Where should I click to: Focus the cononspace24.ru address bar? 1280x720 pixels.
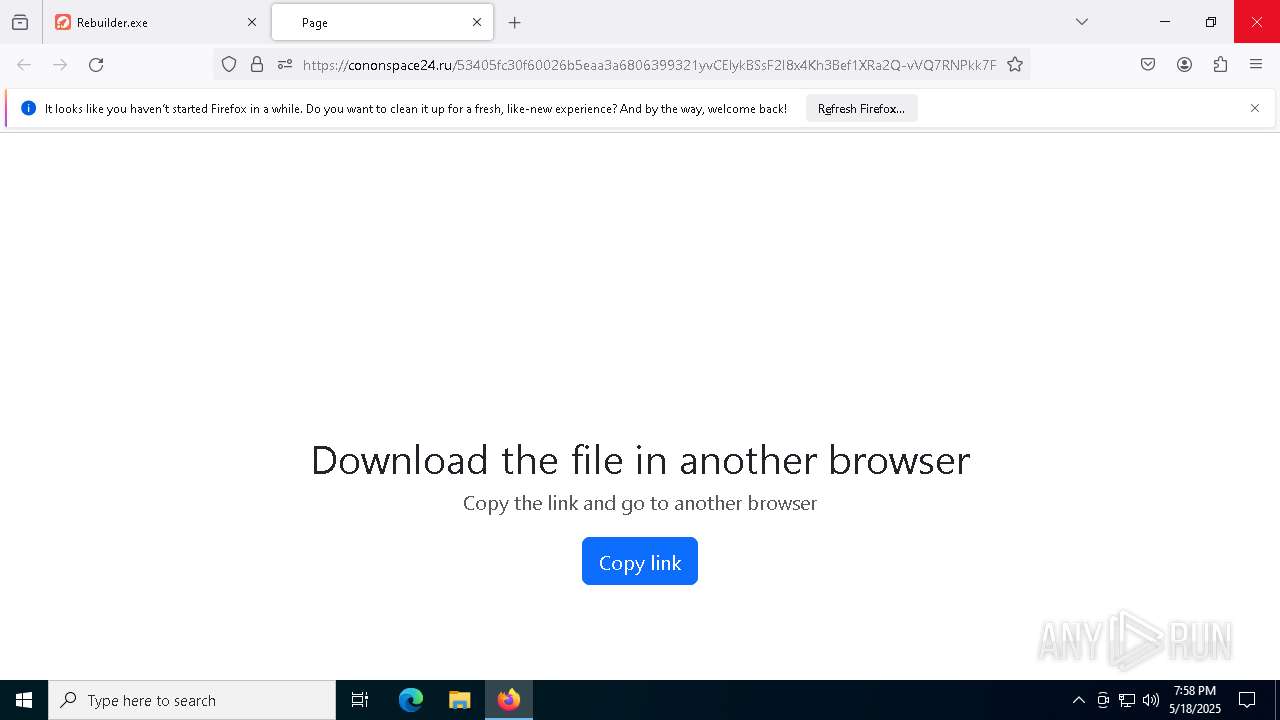pos(649,65)
